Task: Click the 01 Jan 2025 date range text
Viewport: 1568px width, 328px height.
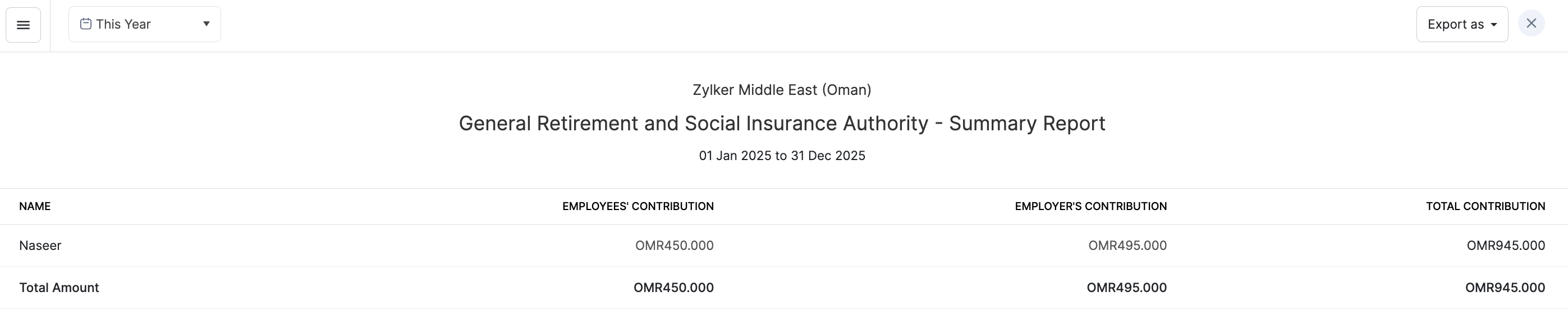Action: pyautogui.click(x=782, y=156)
